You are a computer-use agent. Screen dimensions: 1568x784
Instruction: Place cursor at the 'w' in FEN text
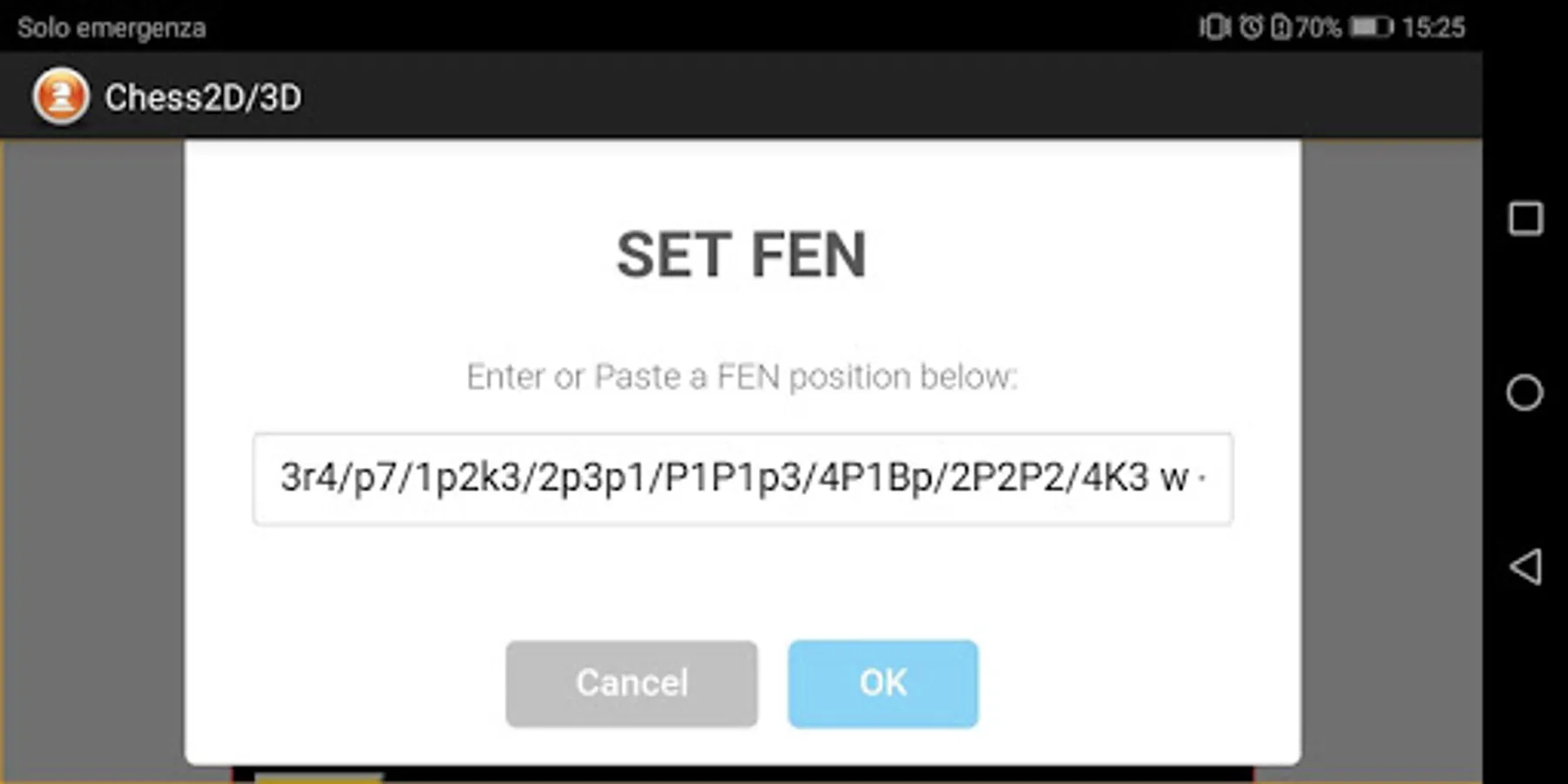tap(1174, 479)
